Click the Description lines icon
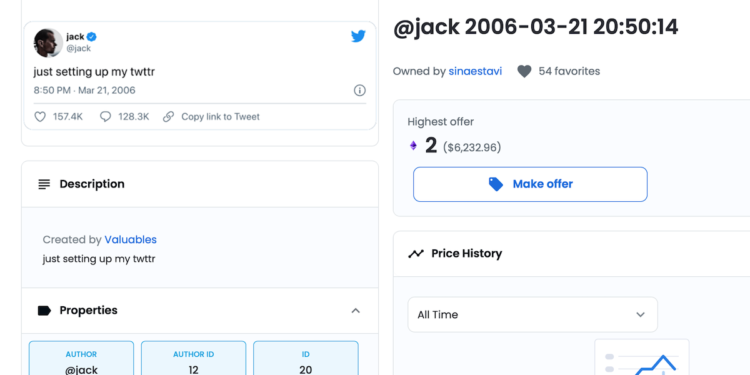 (44, 184)
